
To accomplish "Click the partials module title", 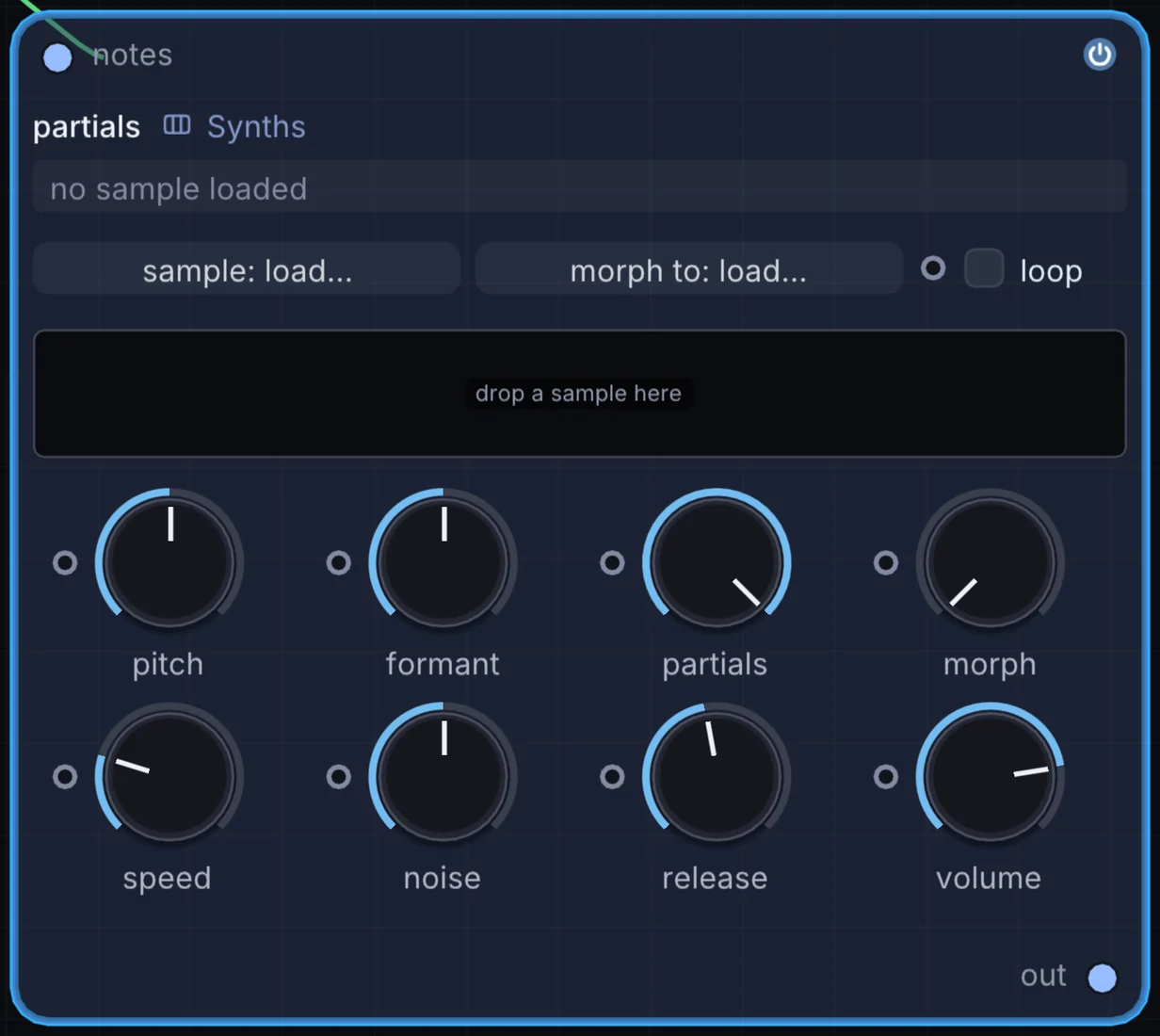I will [87, 127].
